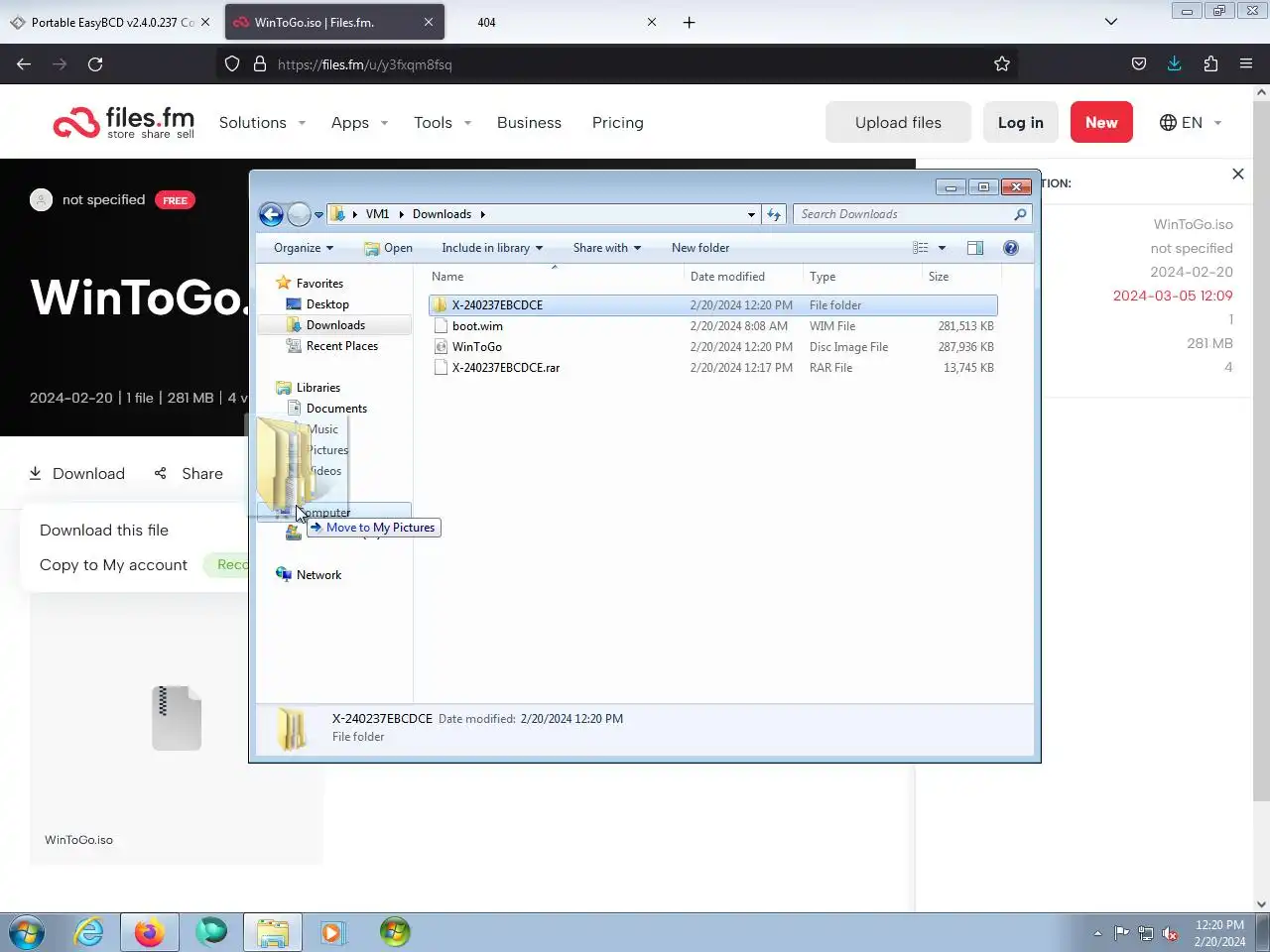This screenshot has height=952, width=1270.
Task: Open Solutions menu on files.fm
Action: [262, 123]
